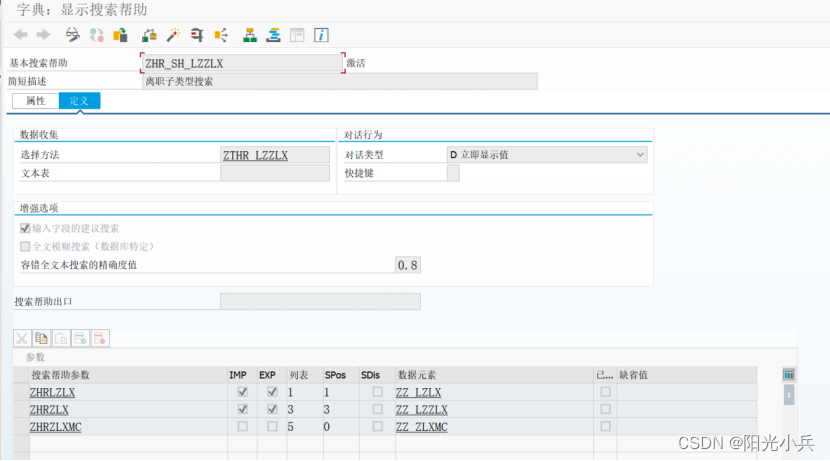Open the navigation stack window icon
The height and width of the screenshot is (461, 830).
(274, 35)
